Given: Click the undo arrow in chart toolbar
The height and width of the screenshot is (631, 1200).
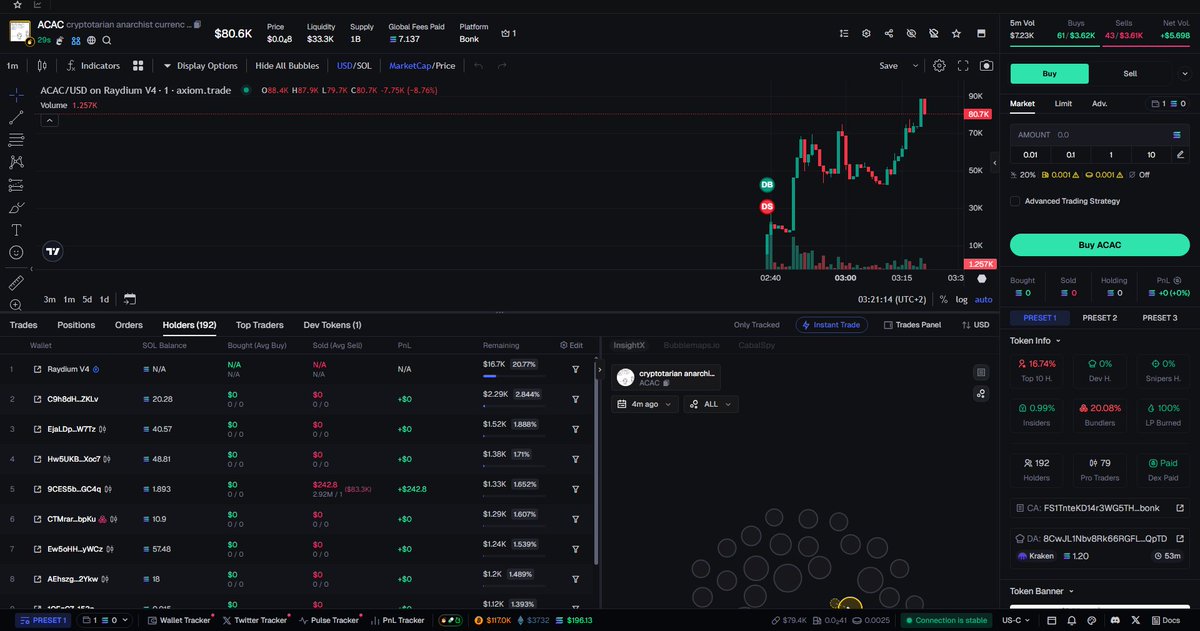Looking at the screenshot, I should (478, 66).
